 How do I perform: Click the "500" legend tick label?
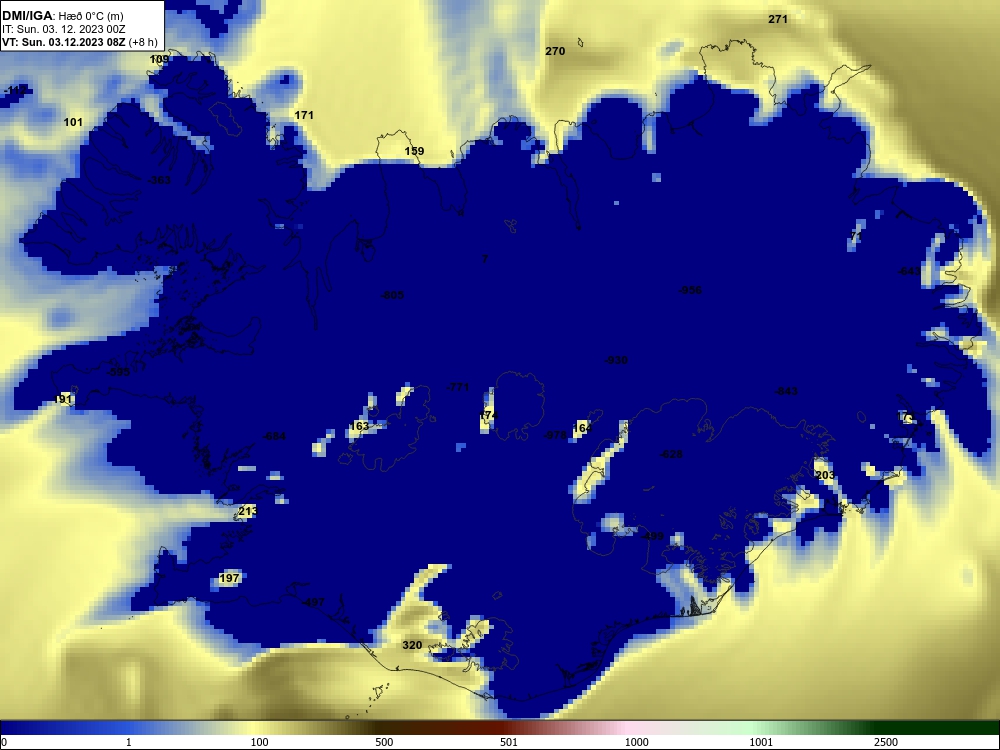coord(384,742)
